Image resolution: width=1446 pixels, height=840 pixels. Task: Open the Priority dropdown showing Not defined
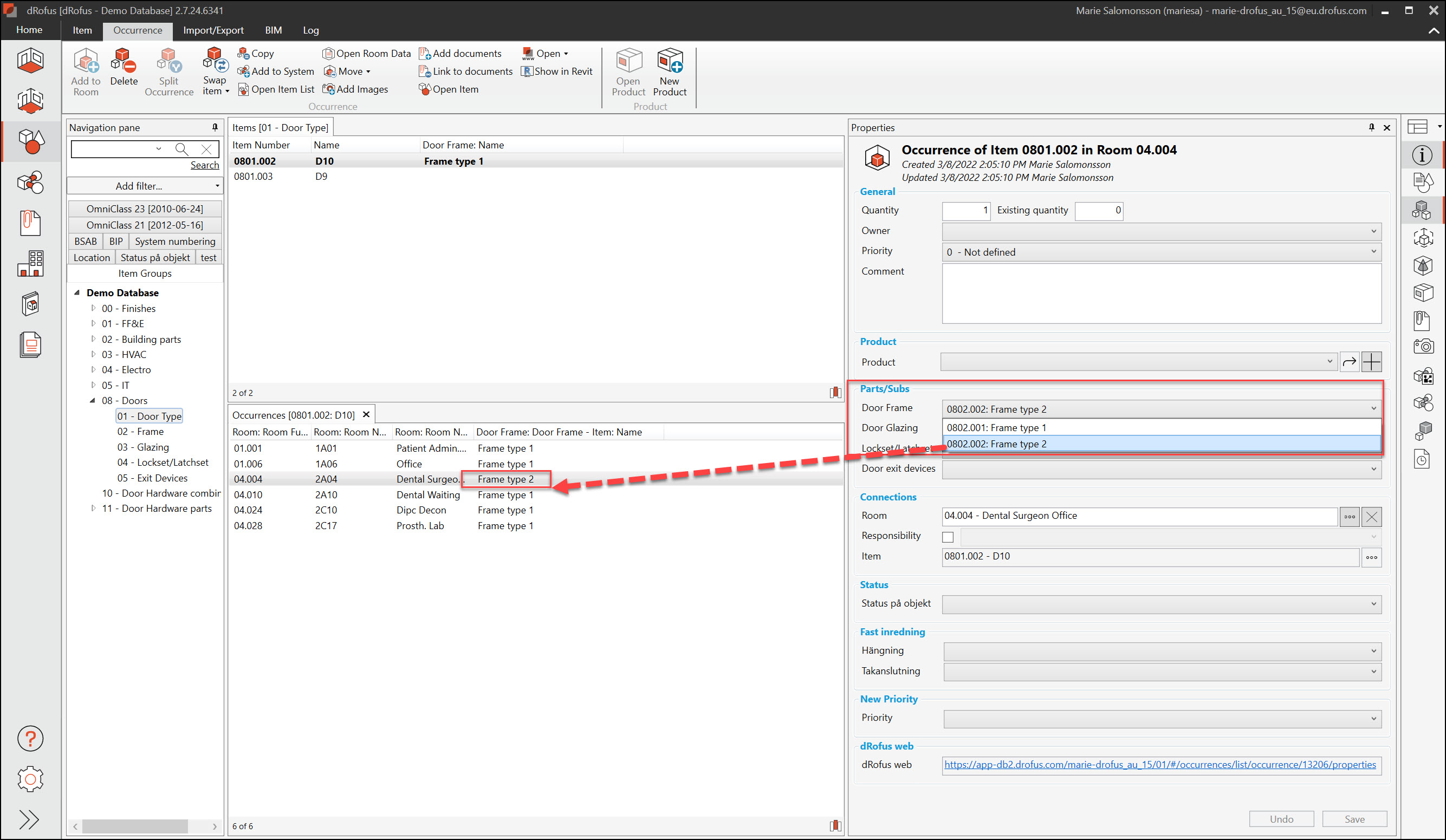(1161, 252)
